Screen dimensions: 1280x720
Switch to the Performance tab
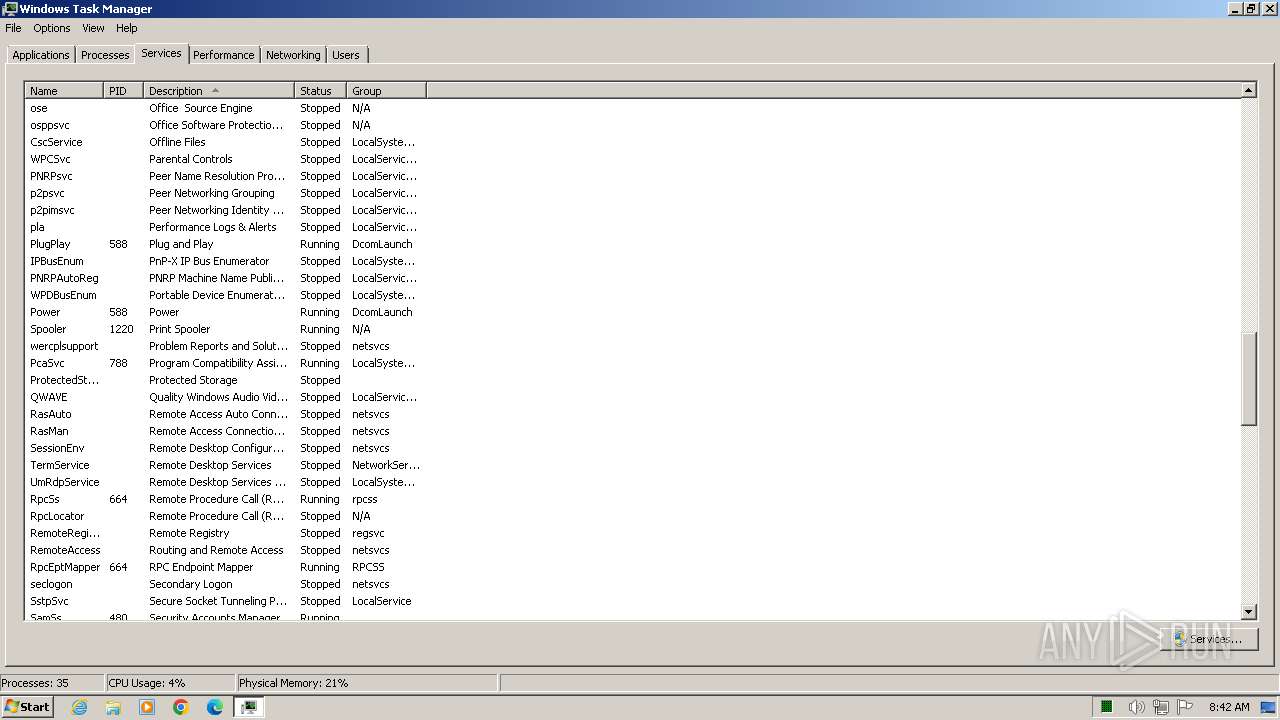224,55
